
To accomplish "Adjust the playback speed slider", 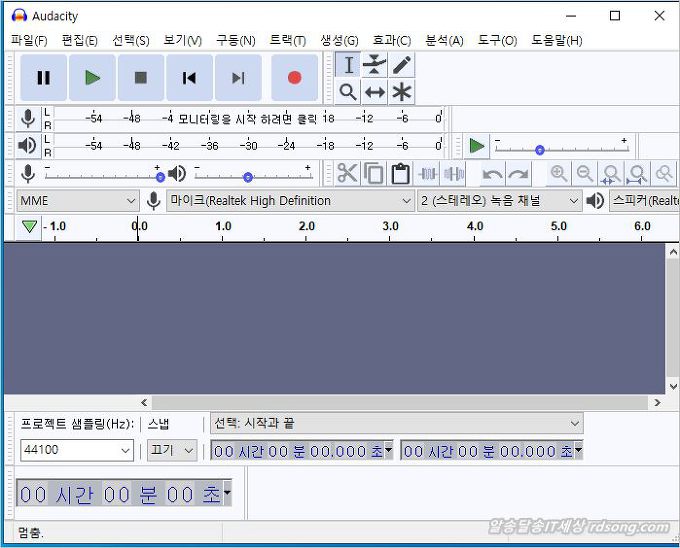I will 562,147.
